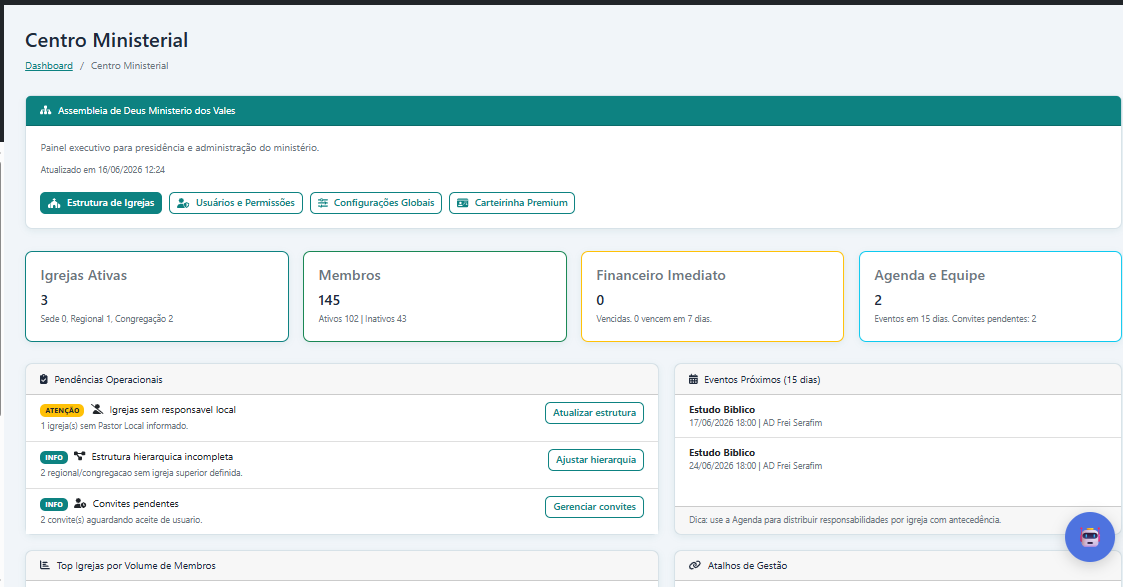Click the 'Centro Ministerial' page title
1123x587 pixels.
(x=107, y=40)
